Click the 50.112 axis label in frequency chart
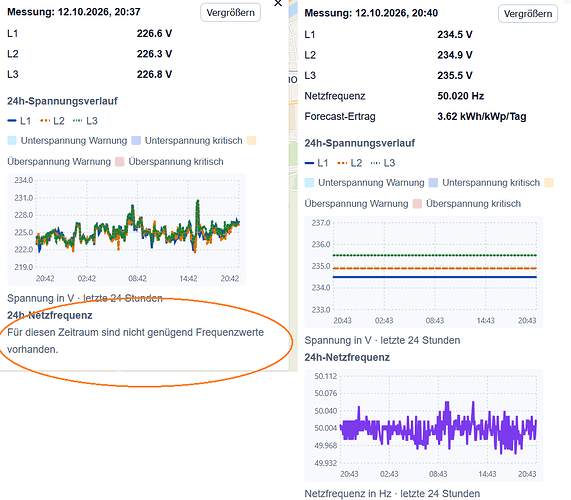 click(326, 376)
